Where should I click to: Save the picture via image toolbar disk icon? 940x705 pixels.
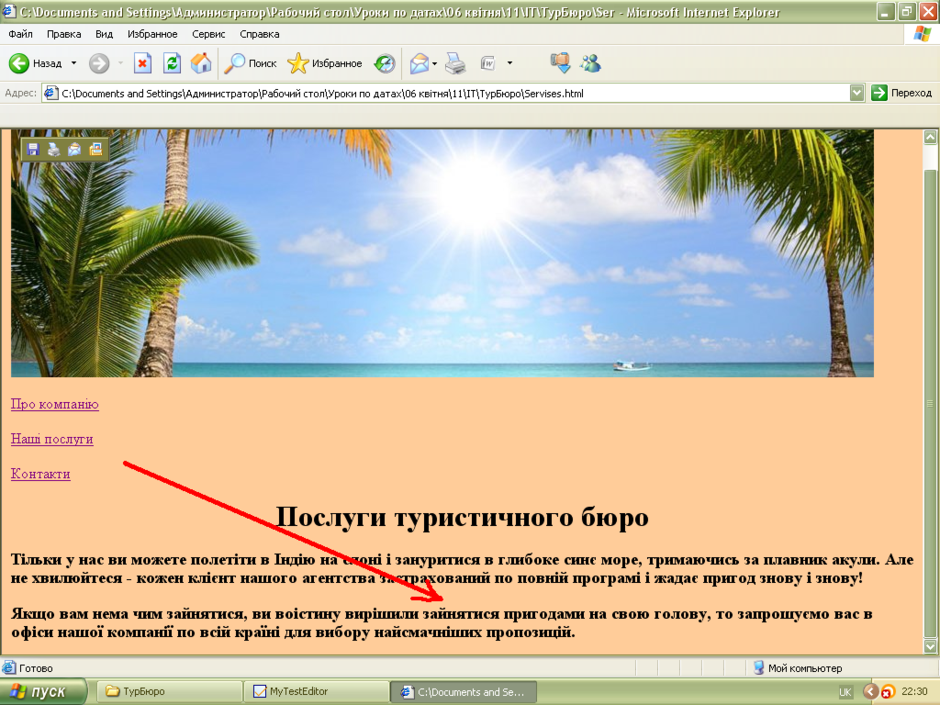[x=33, y=149]
